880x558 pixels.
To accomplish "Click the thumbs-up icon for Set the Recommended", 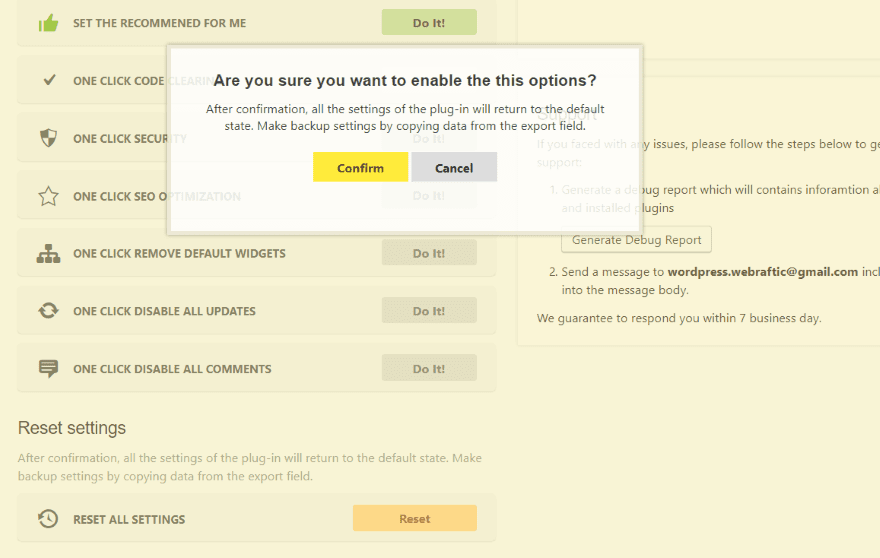I will tap(48, 23).
